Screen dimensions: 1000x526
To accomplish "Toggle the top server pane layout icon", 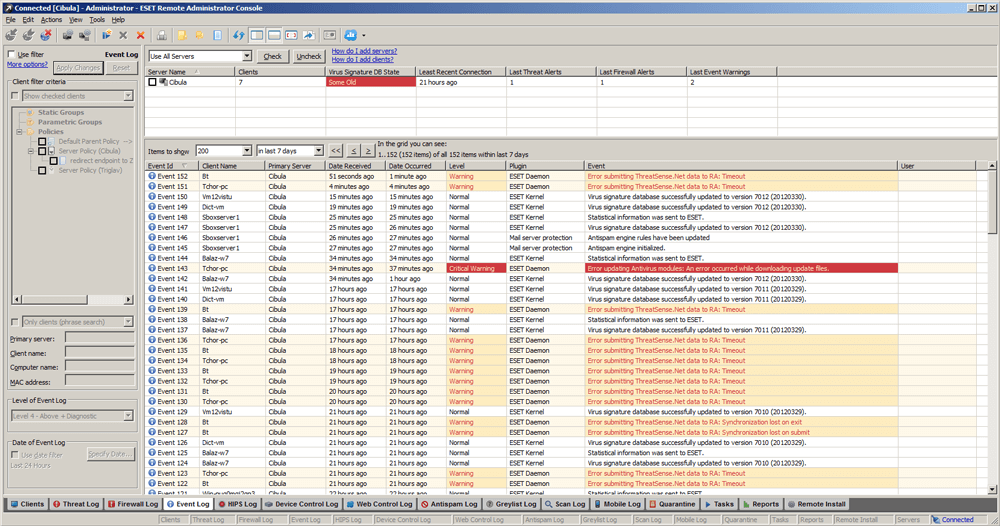I will coord(274,35).
